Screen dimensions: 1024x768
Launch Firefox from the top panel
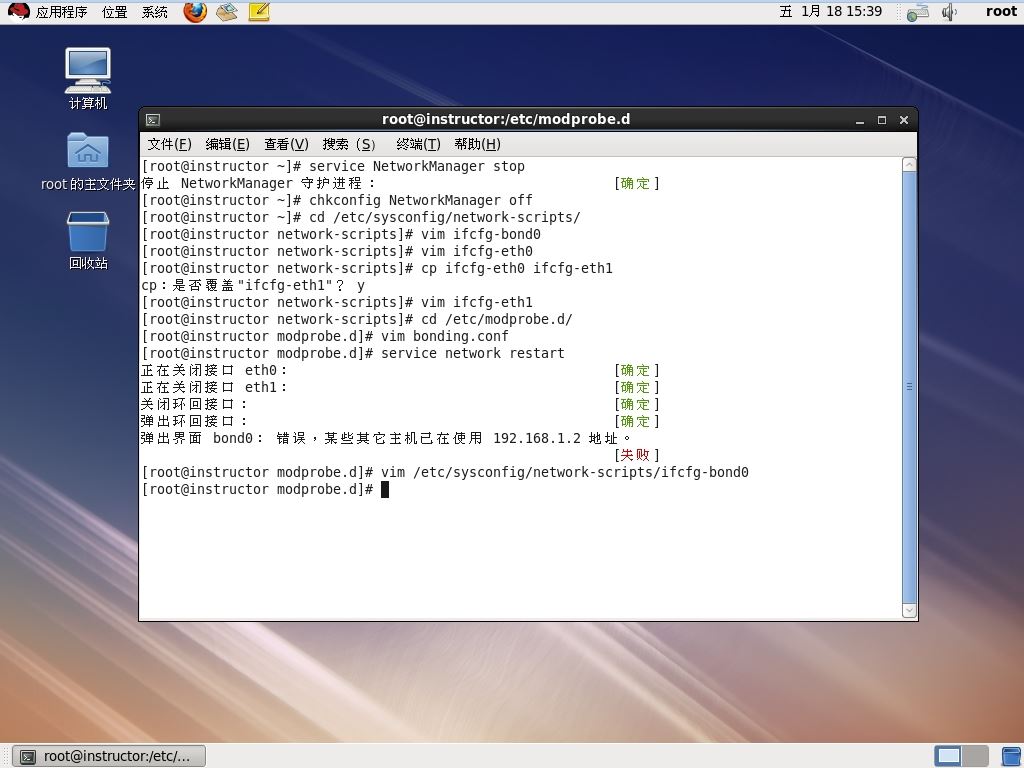195,12
